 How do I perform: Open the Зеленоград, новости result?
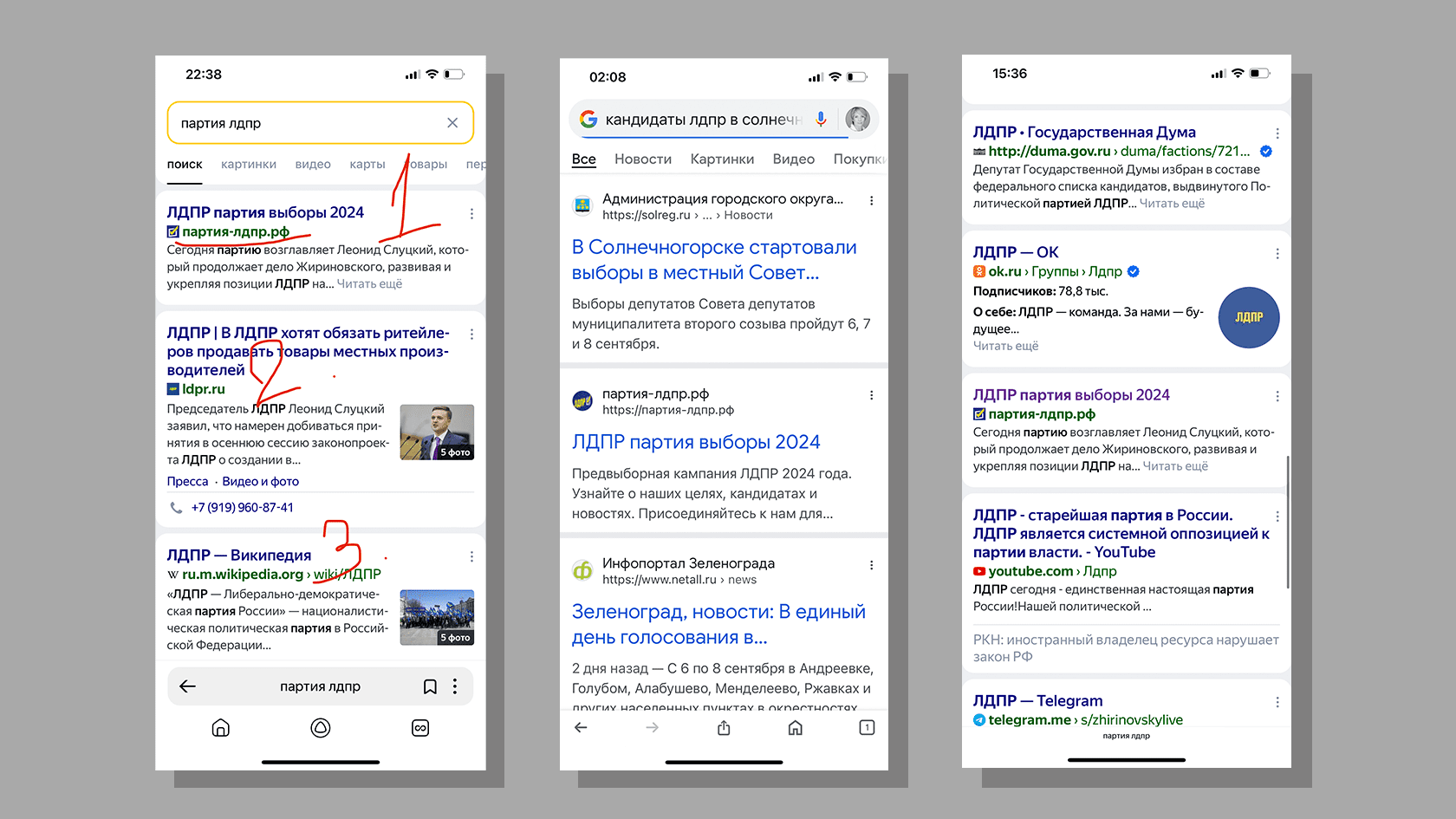click(x=718, y=624)
